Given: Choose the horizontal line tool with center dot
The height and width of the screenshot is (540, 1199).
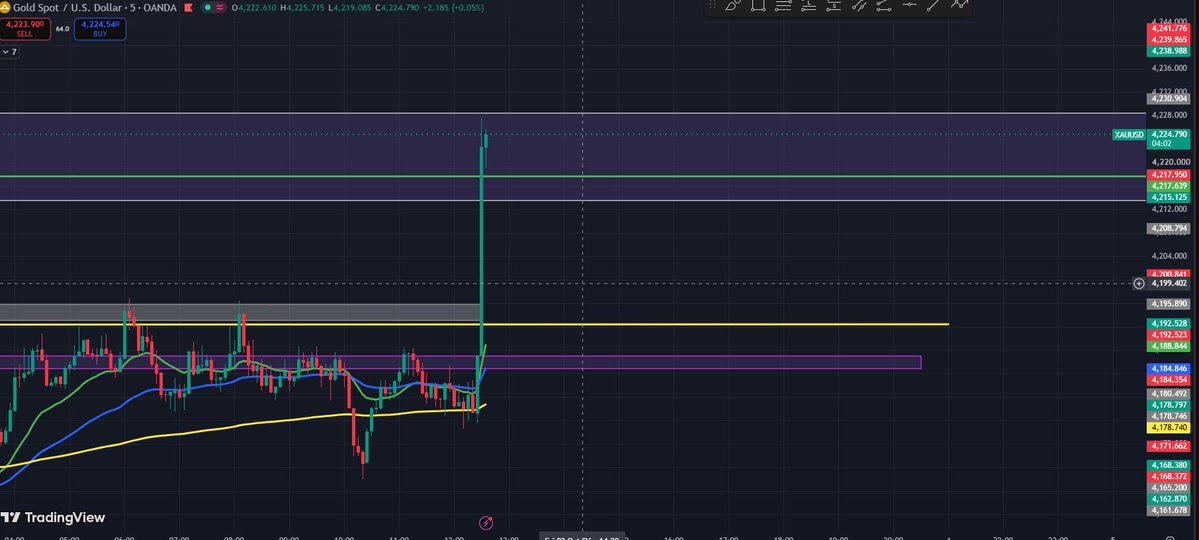Looking at the screenshot, I should tap(909, 5).
